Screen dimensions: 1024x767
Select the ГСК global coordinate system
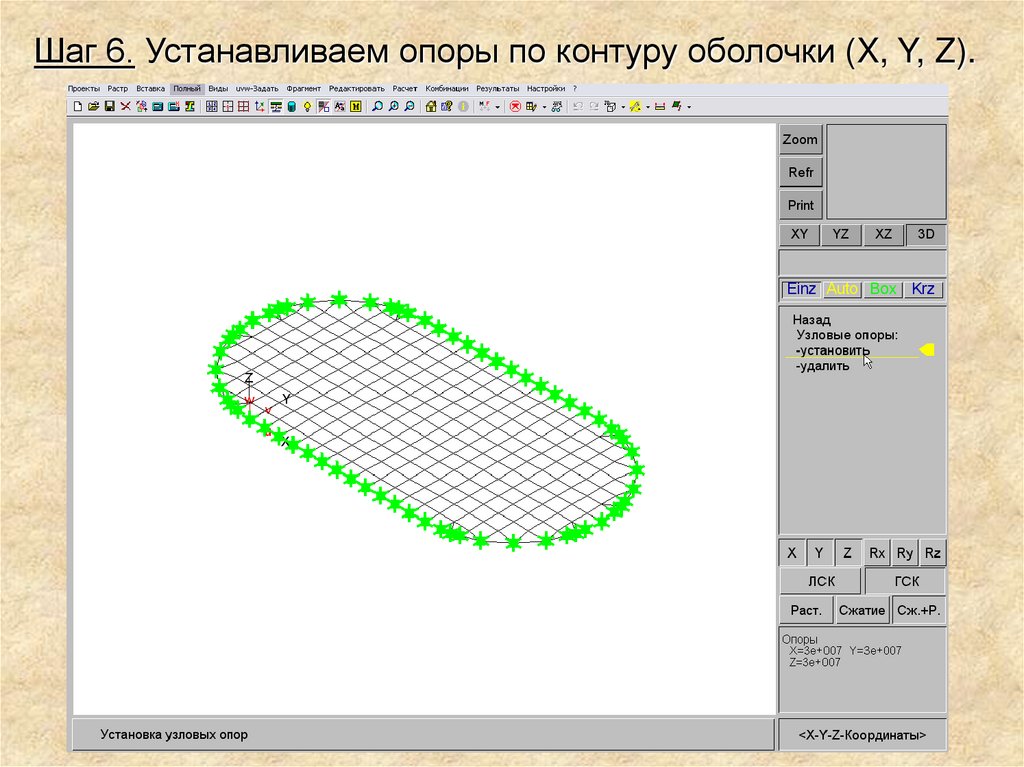coord(906,581)
